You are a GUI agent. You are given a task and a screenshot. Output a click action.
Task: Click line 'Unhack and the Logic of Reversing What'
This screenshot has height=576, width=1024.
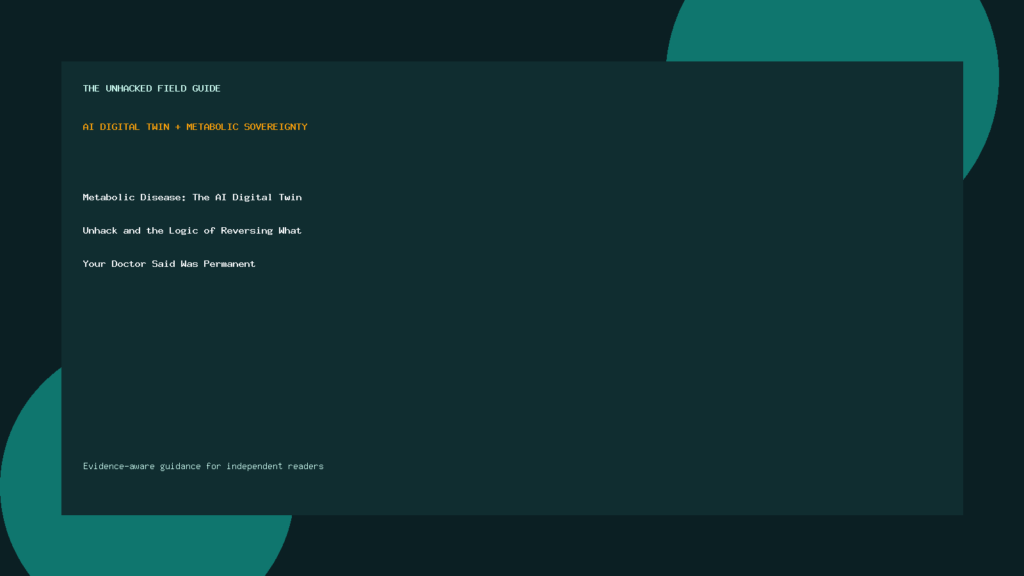click(192, 231)
